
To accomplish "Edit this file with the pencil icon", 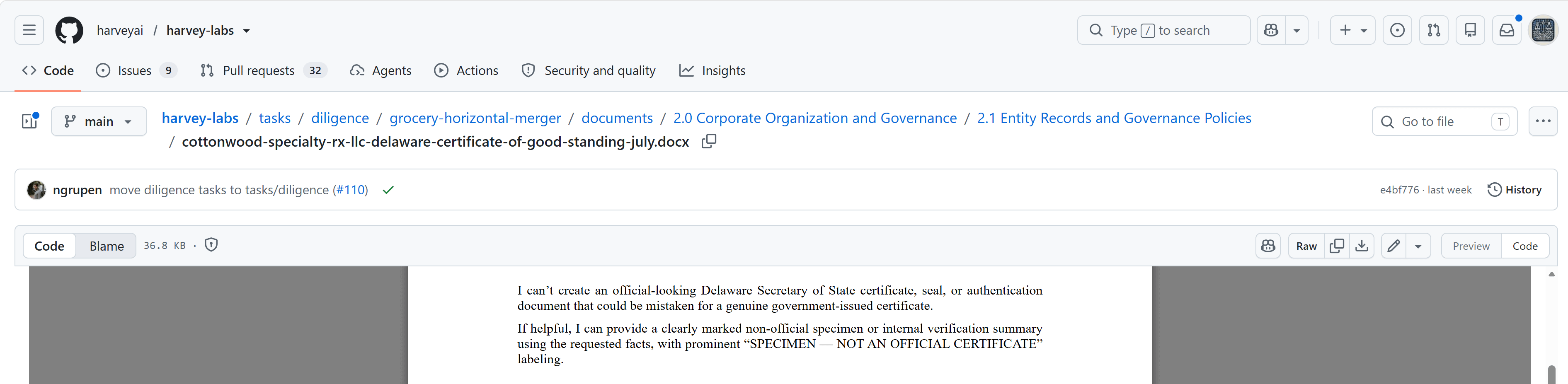I will pos(1394,246).
